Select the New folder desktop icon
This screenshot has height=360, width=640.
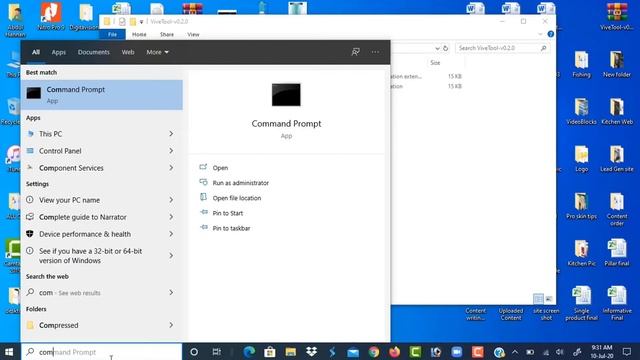point(617,64)
